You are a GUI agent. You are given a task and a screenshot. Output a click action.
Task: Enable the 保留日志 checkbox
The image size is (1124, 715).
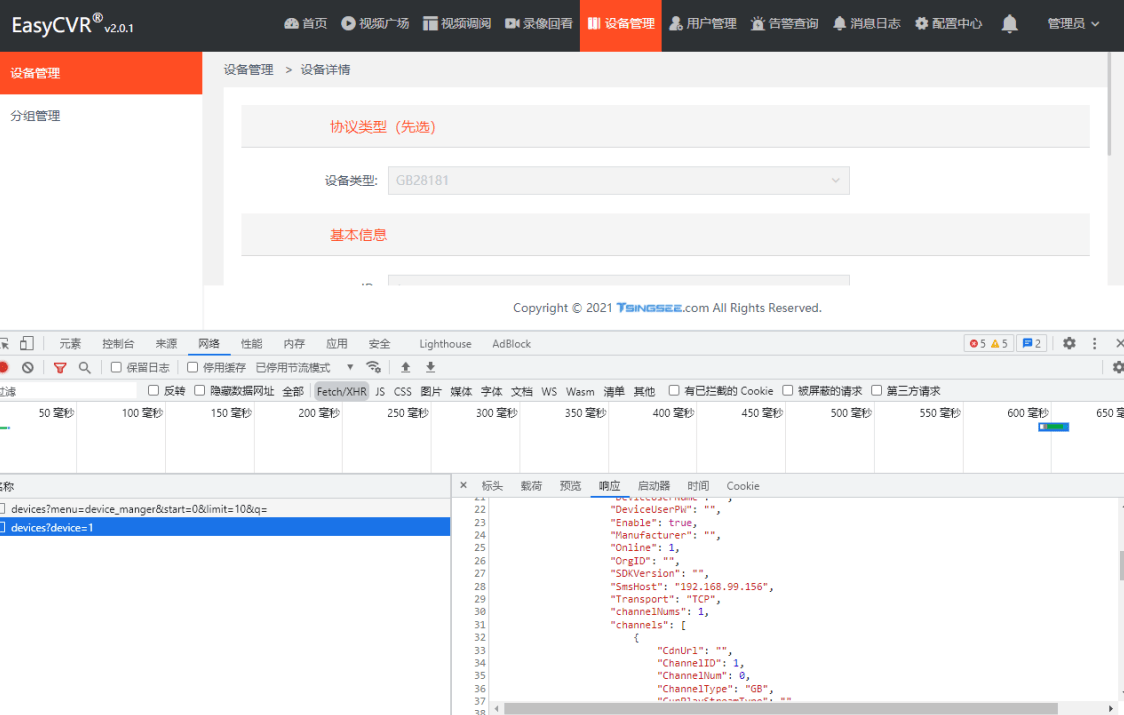click(x=116, y=368)
